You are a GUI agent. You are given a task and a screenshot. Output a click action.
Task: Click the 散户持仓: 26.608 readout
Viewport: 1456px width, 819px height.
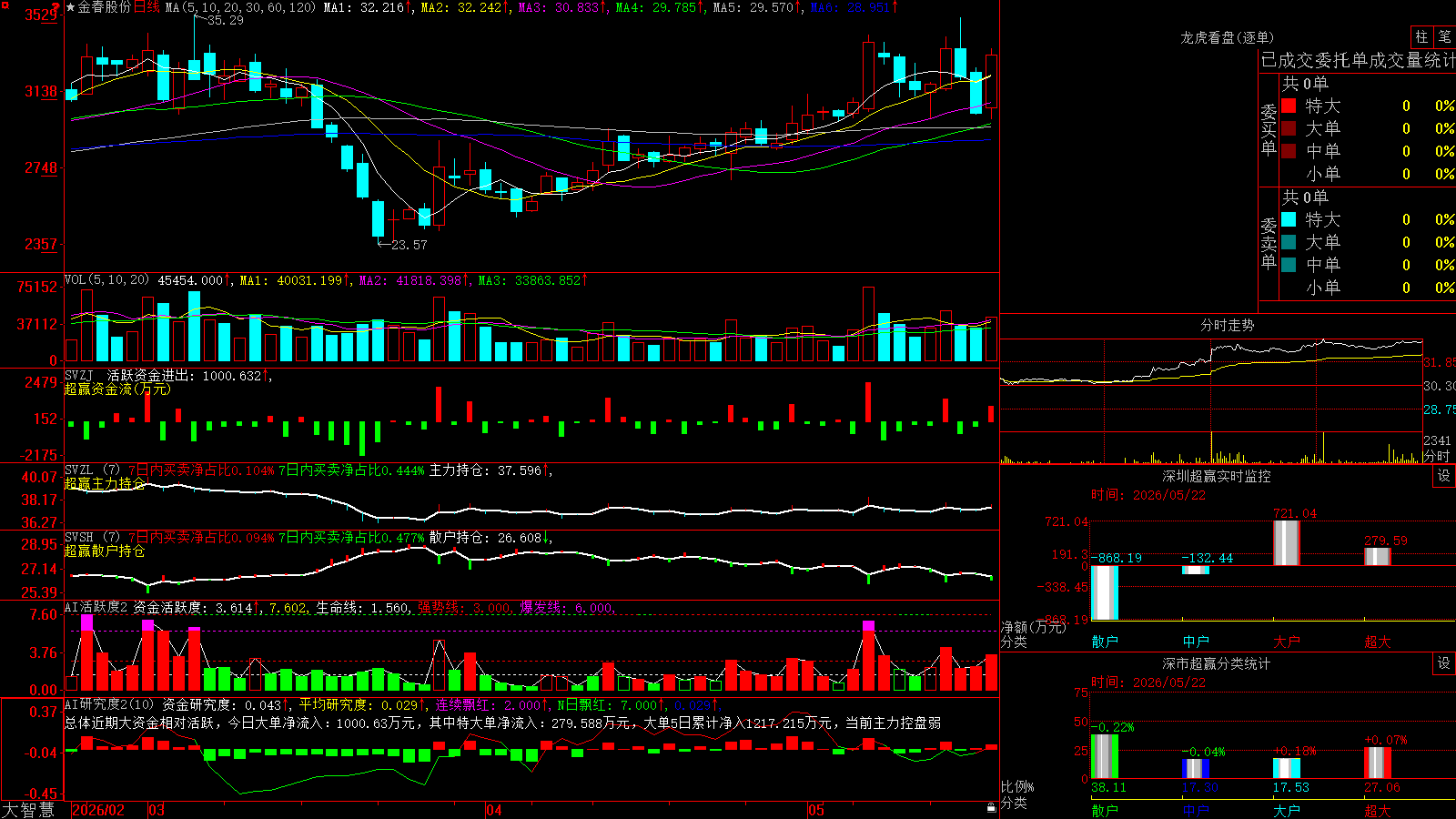click(x=489, y=538)
